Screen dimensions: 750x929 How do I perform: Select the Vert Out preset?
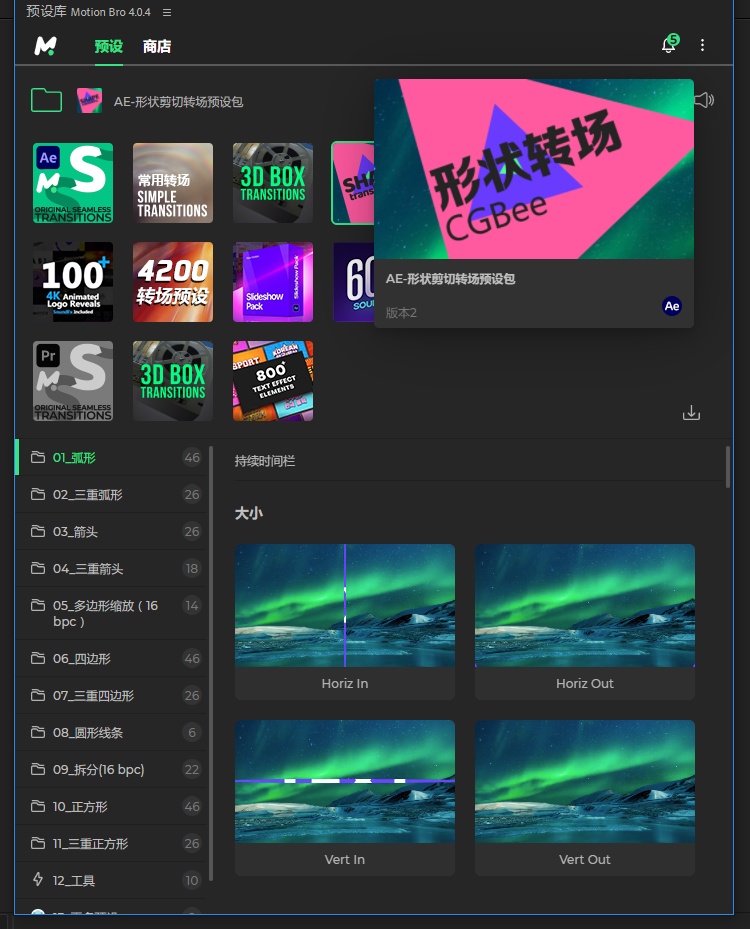pyautogui.click(x=585, y=797)
